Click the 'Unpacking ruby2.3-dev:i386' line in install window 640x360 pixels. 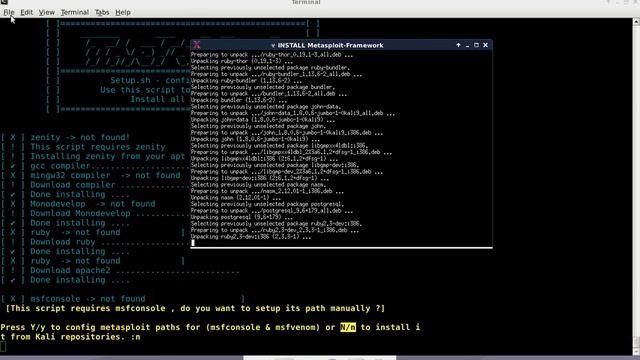(251, 237)
